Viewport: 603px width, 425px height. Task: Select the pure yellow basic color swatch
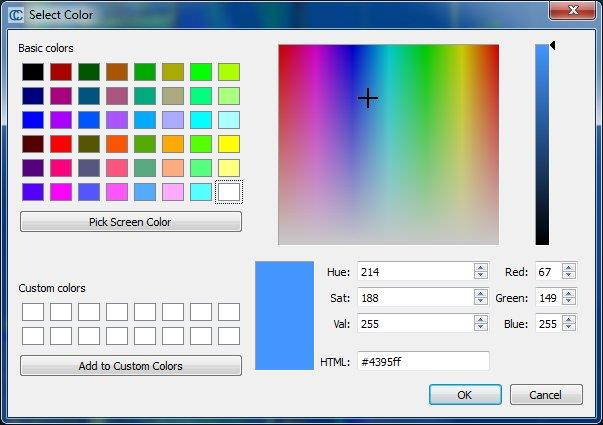coord(229,144)
